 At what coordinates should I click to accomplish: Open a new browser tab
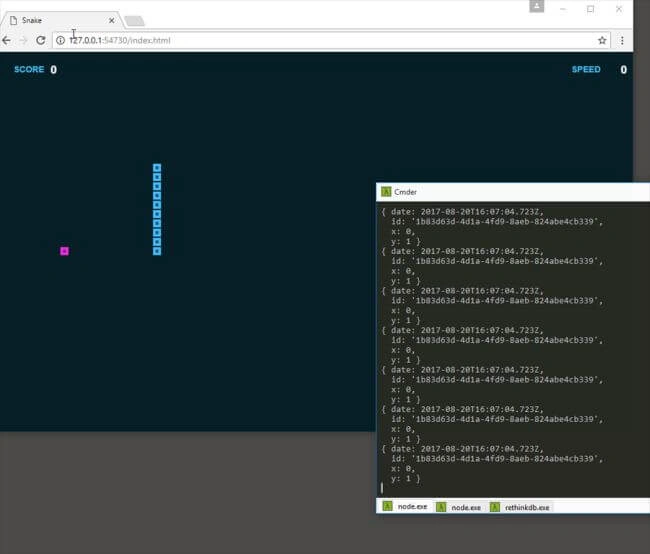click(x=134, y=21)
